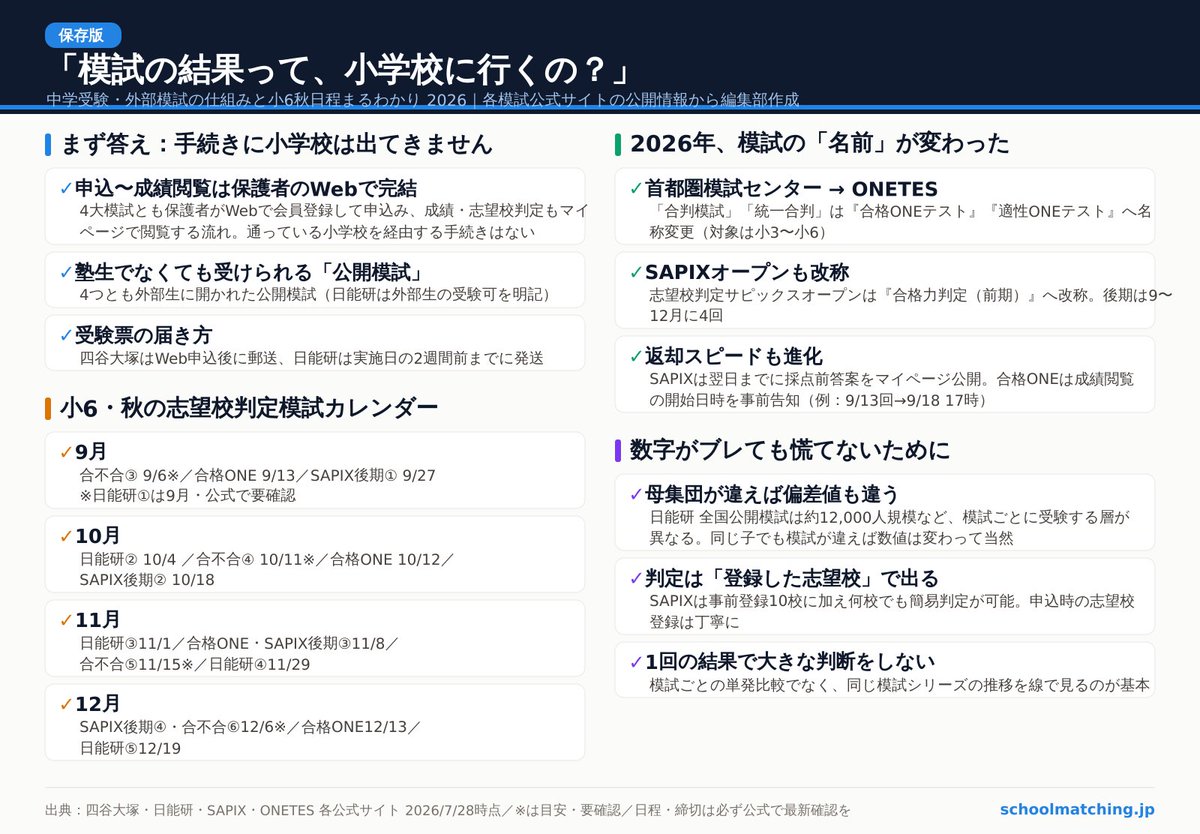Select card title 返却スピードも進化
Viewport: 1200px width, 834px height.
(x=734, y=357)
